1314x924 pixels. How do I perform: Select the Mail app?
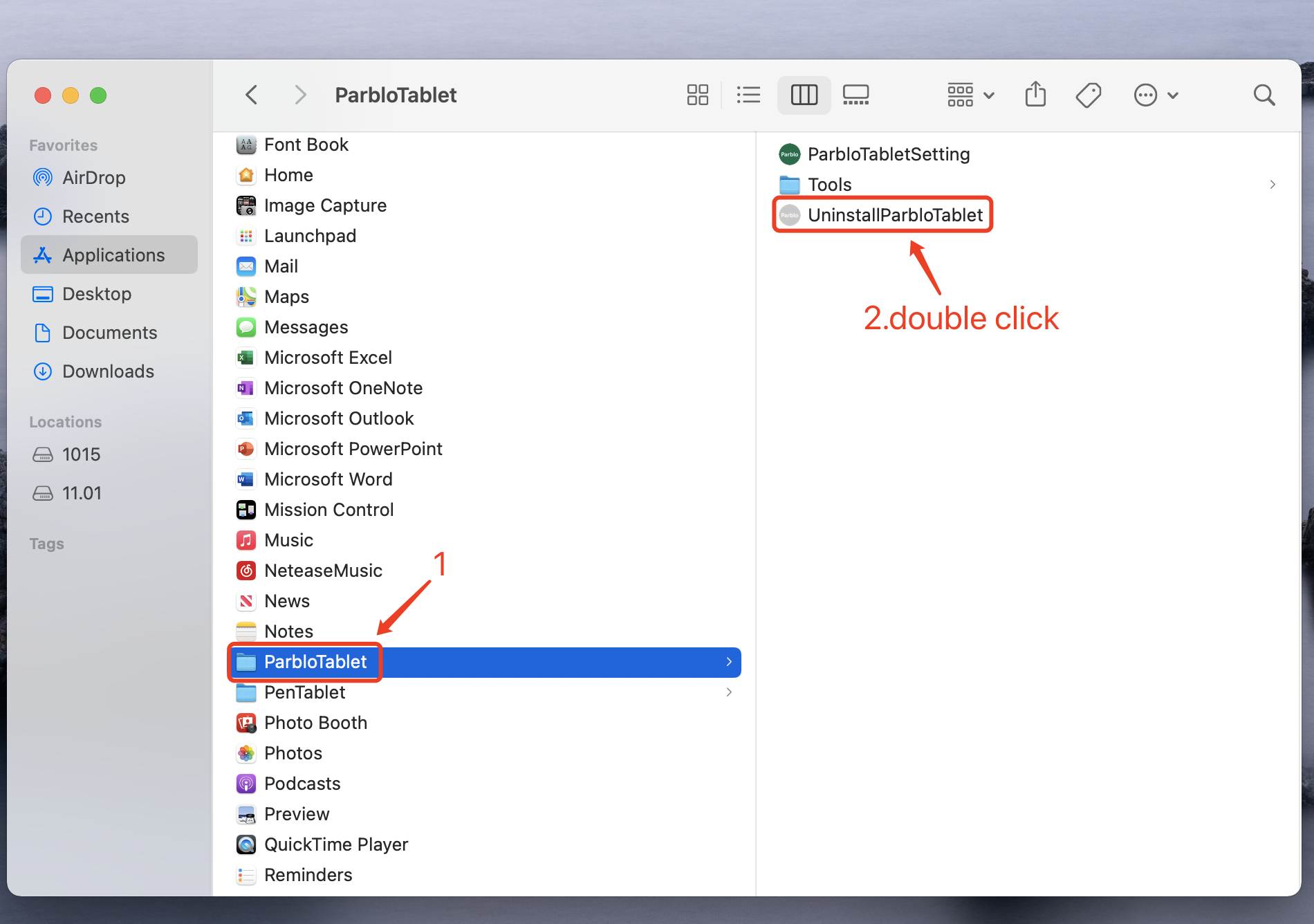[x=485, y=266]
